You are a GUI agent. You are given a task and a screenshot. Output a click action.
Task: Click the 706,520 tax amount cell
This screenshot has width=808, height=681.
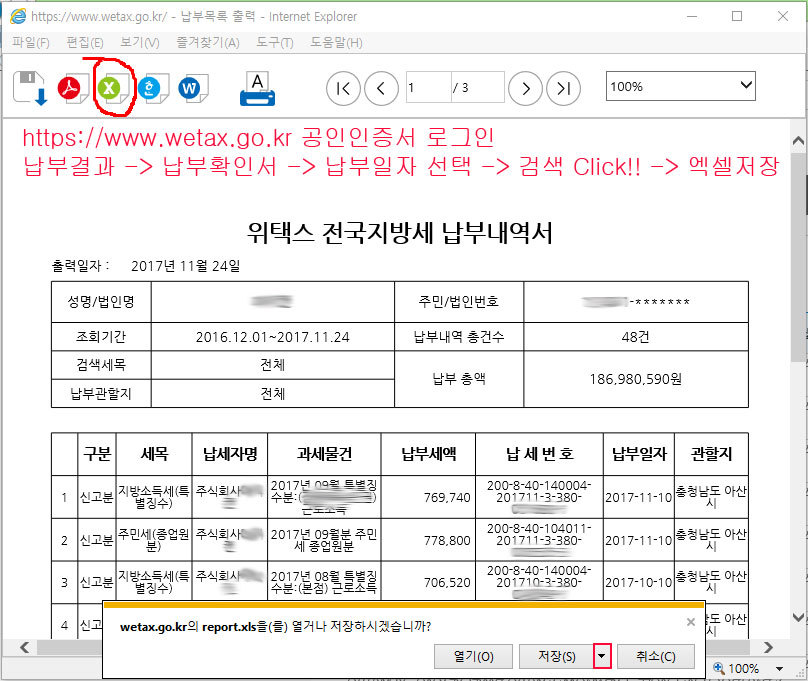tap(428, 582)
